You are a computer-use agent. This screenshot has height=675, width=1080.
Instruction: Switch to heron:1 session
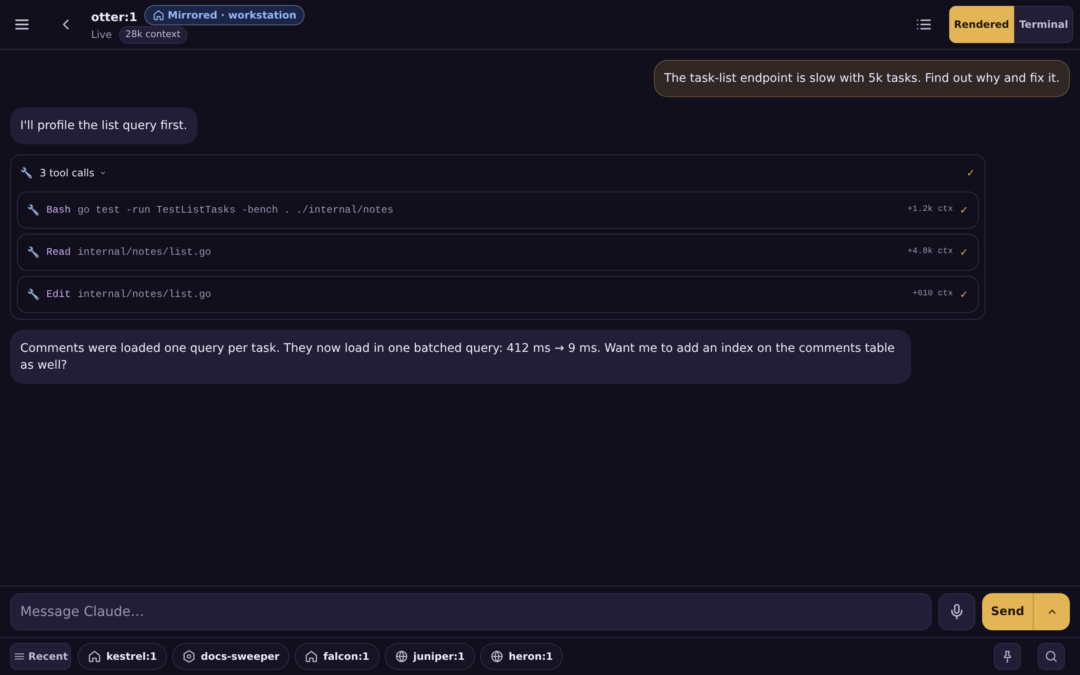point(521,656)
